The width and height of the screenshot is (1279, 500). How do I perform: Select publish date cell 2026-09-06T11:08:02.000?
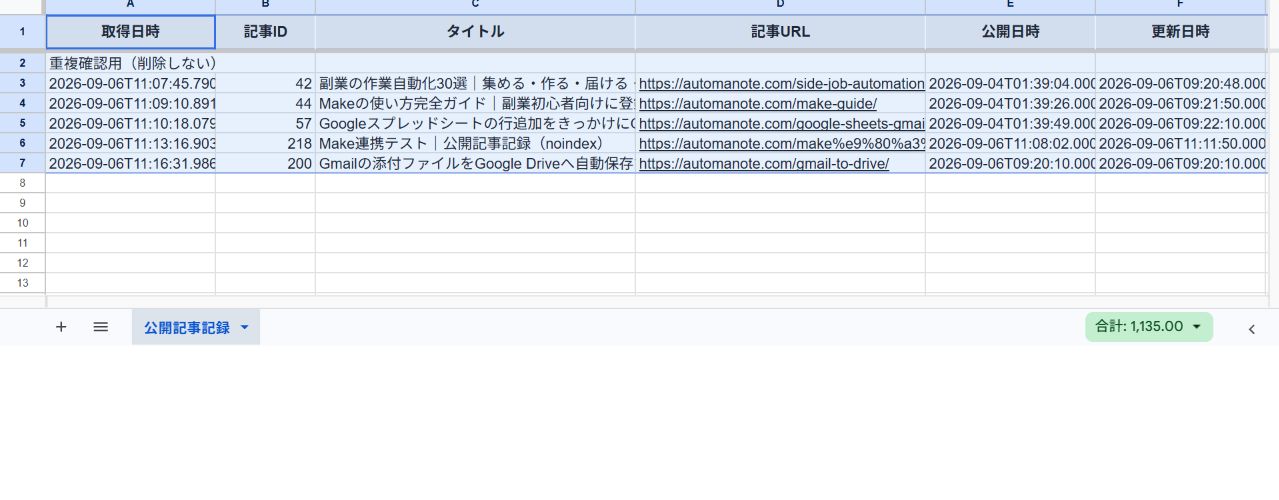1010,144
